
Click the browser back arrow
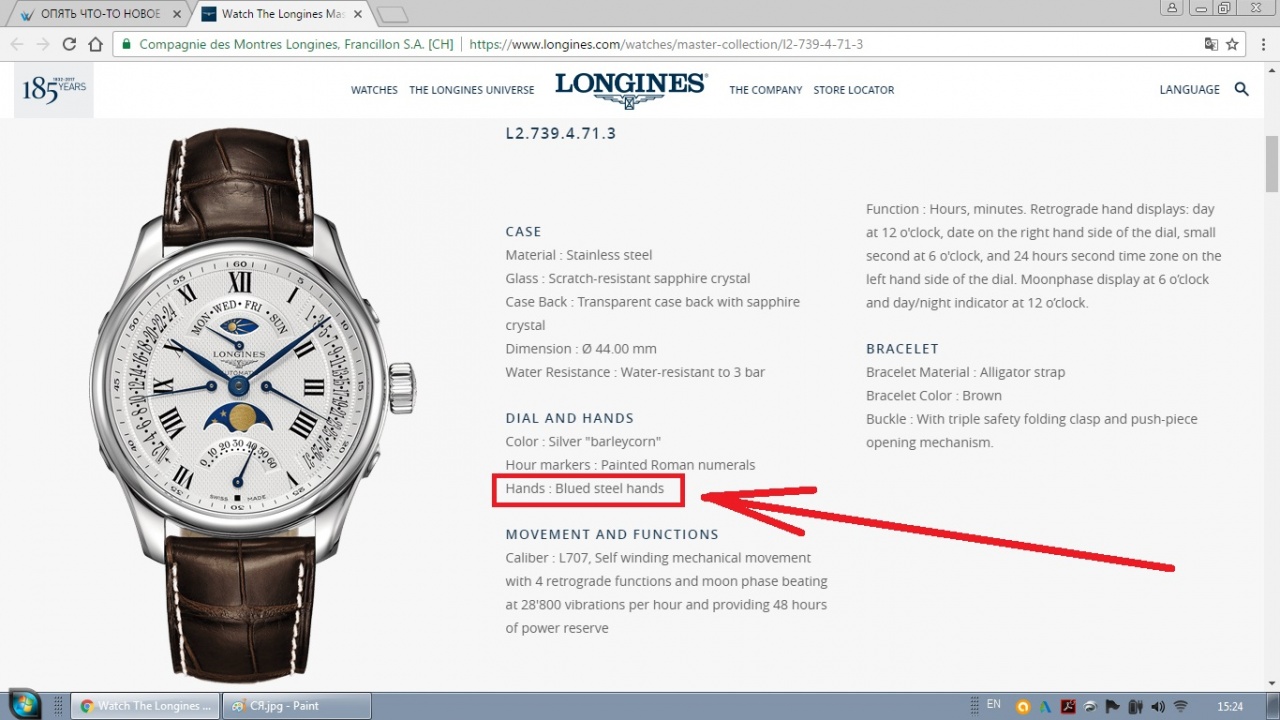17,44
